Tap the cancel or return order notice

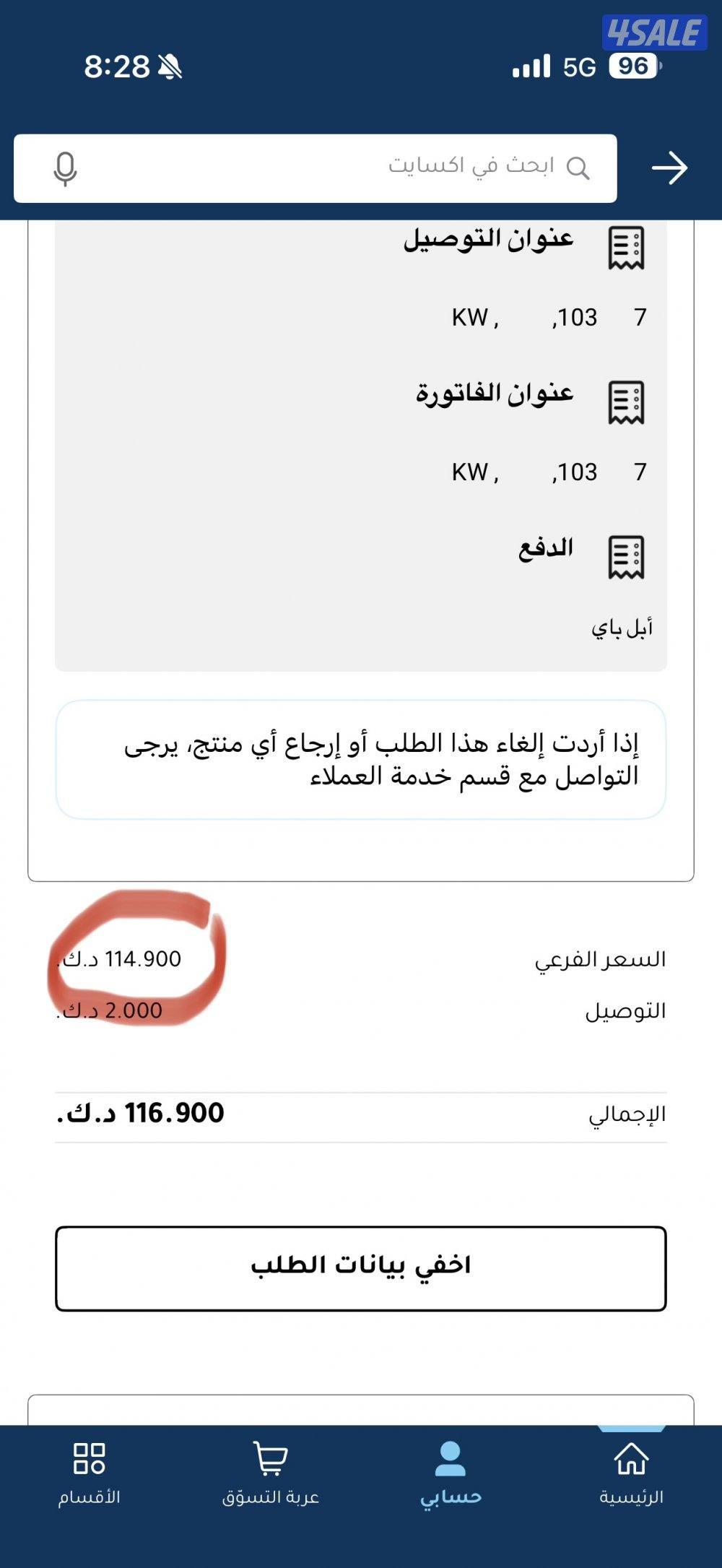tap(361, 759)
